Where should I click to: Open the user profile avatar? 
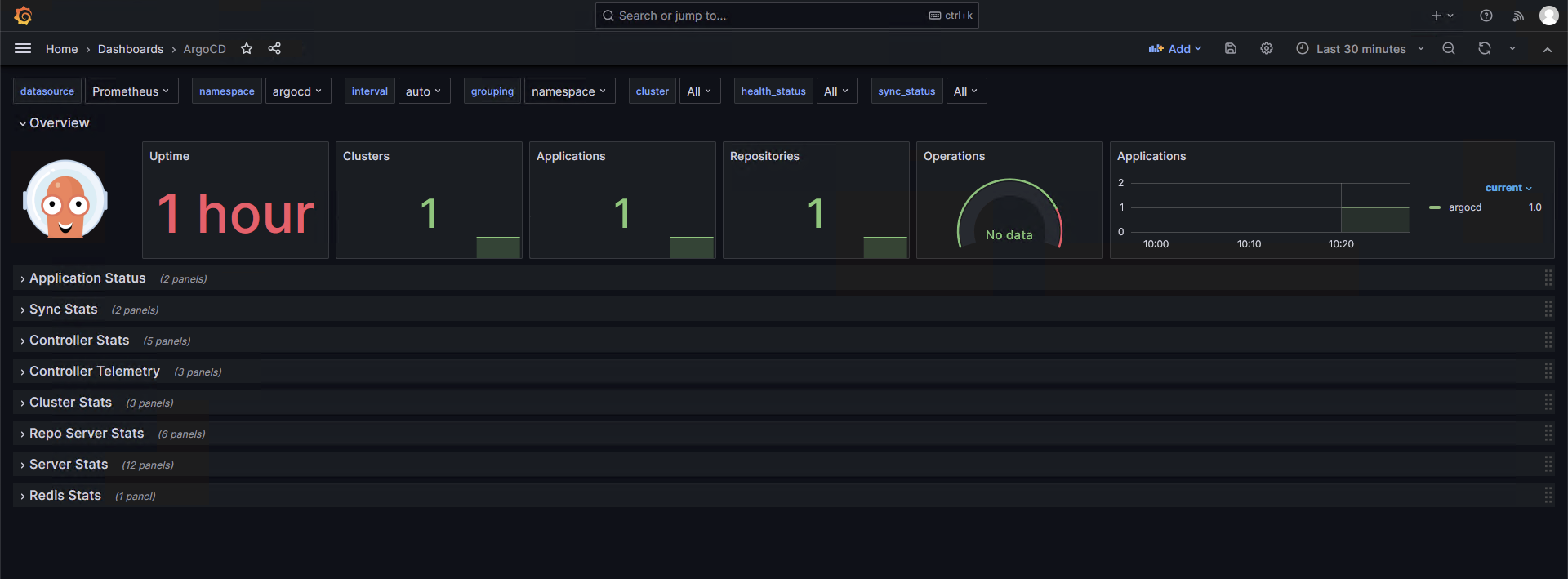point(1549,16)
